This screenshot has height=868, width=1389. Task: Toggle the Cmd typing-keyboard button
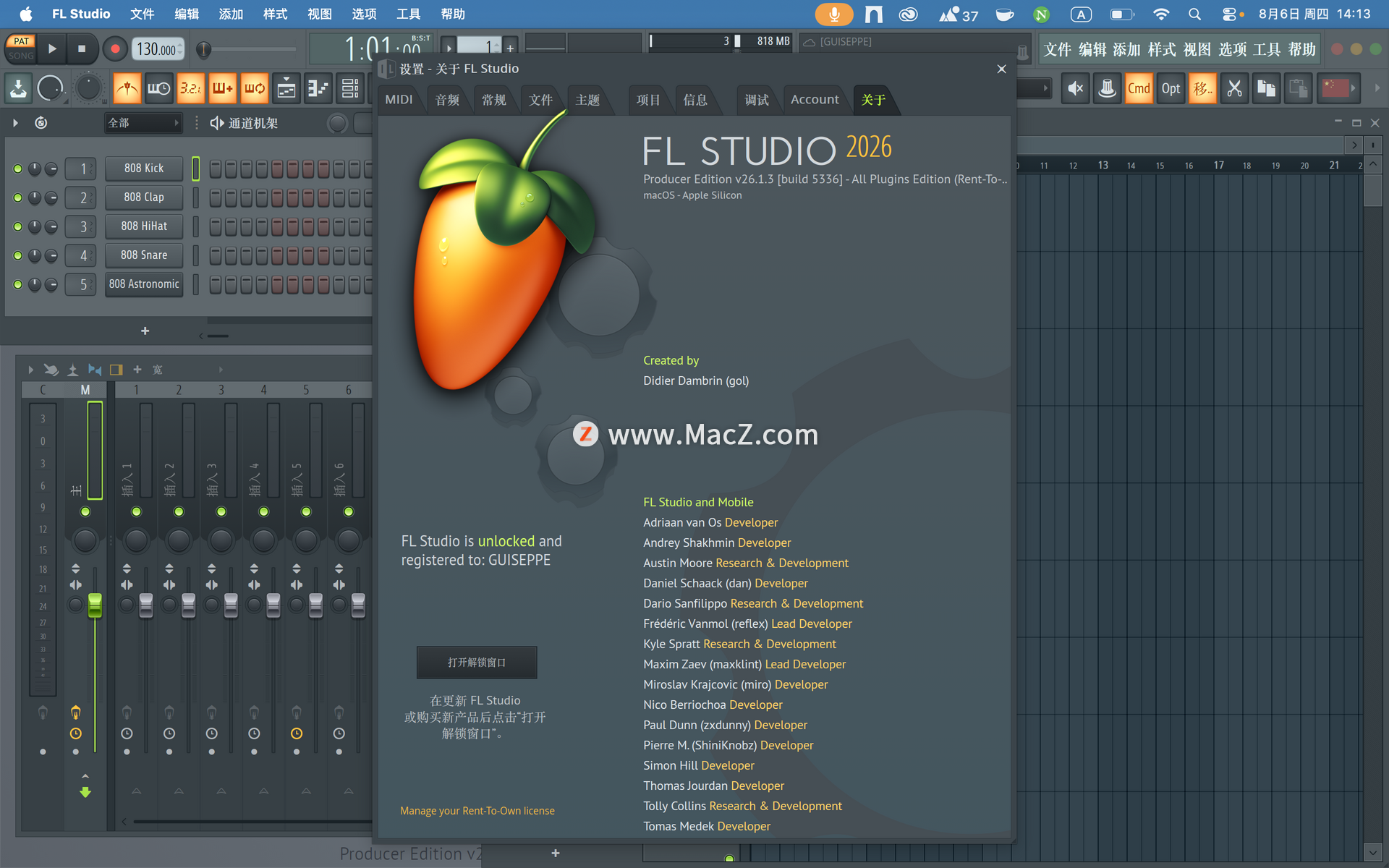[x=1139, y=89]
